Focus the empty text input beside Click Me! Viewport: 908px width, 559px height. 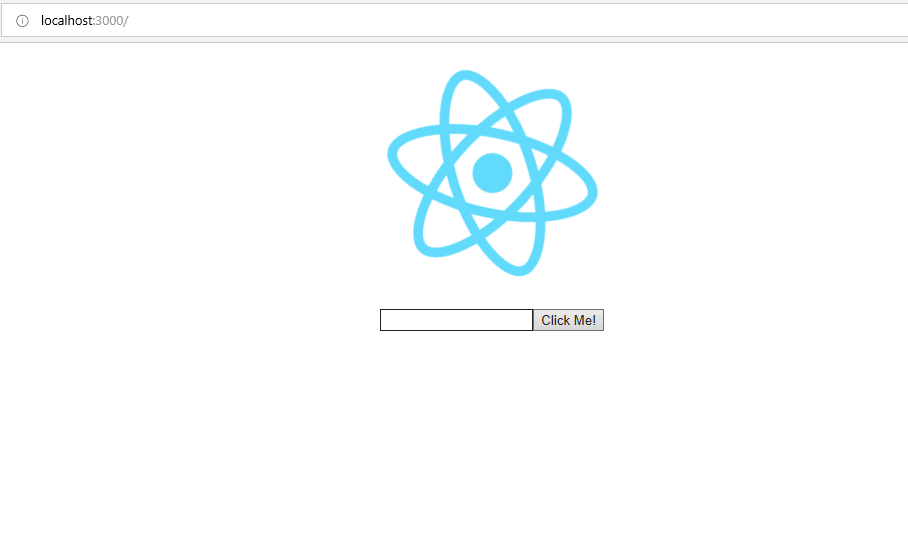coord(456,320)
